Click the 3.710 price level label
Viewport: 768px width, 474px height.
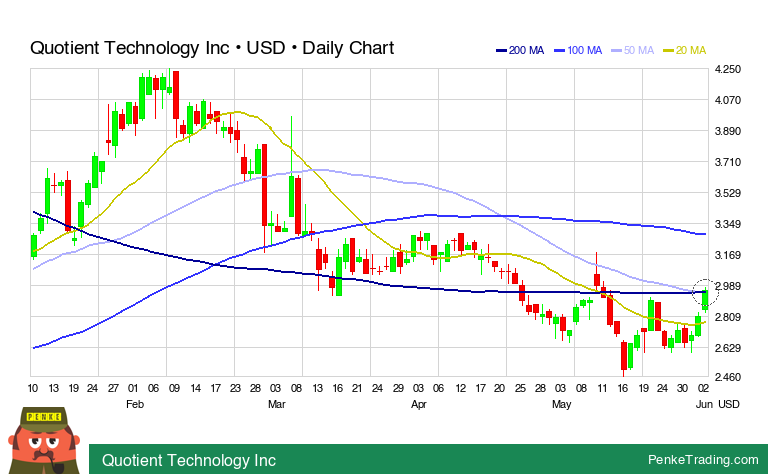point(728,162)
